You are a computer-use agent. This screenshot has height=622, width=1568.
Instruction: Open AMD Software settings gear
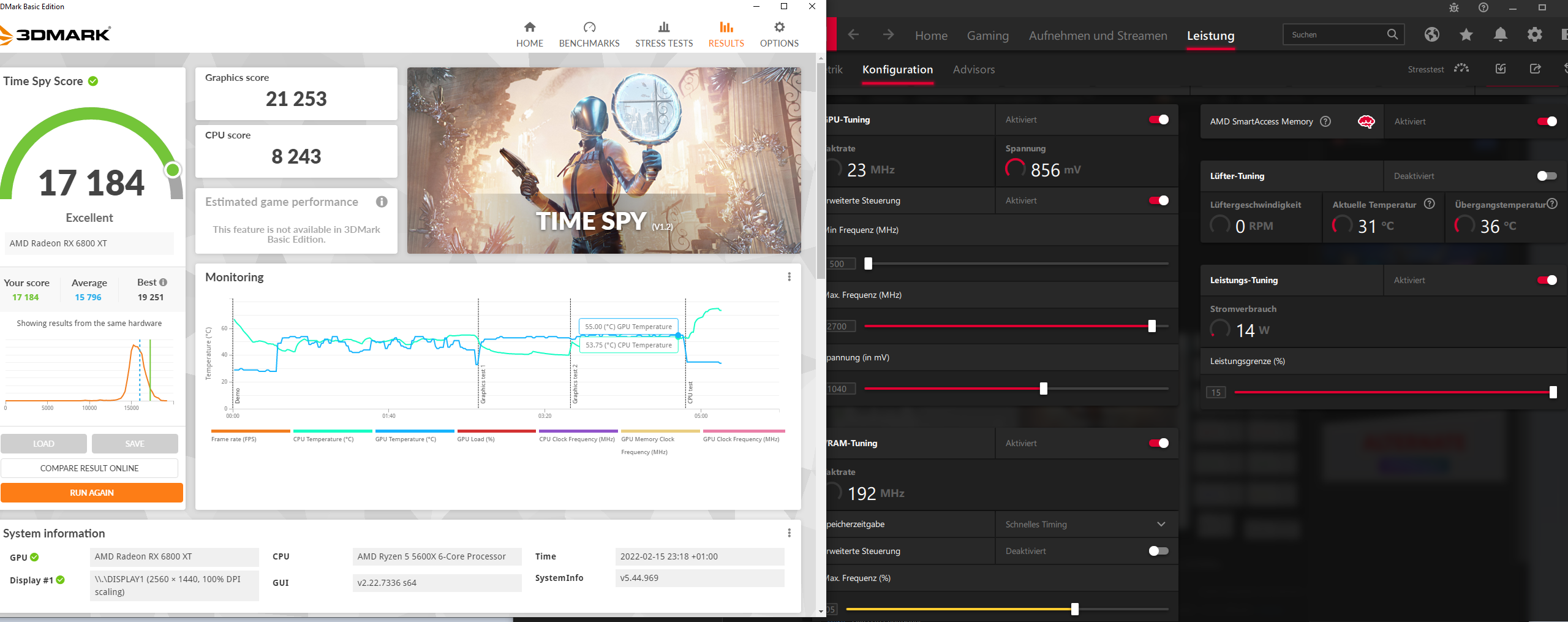click(1534, 35)
